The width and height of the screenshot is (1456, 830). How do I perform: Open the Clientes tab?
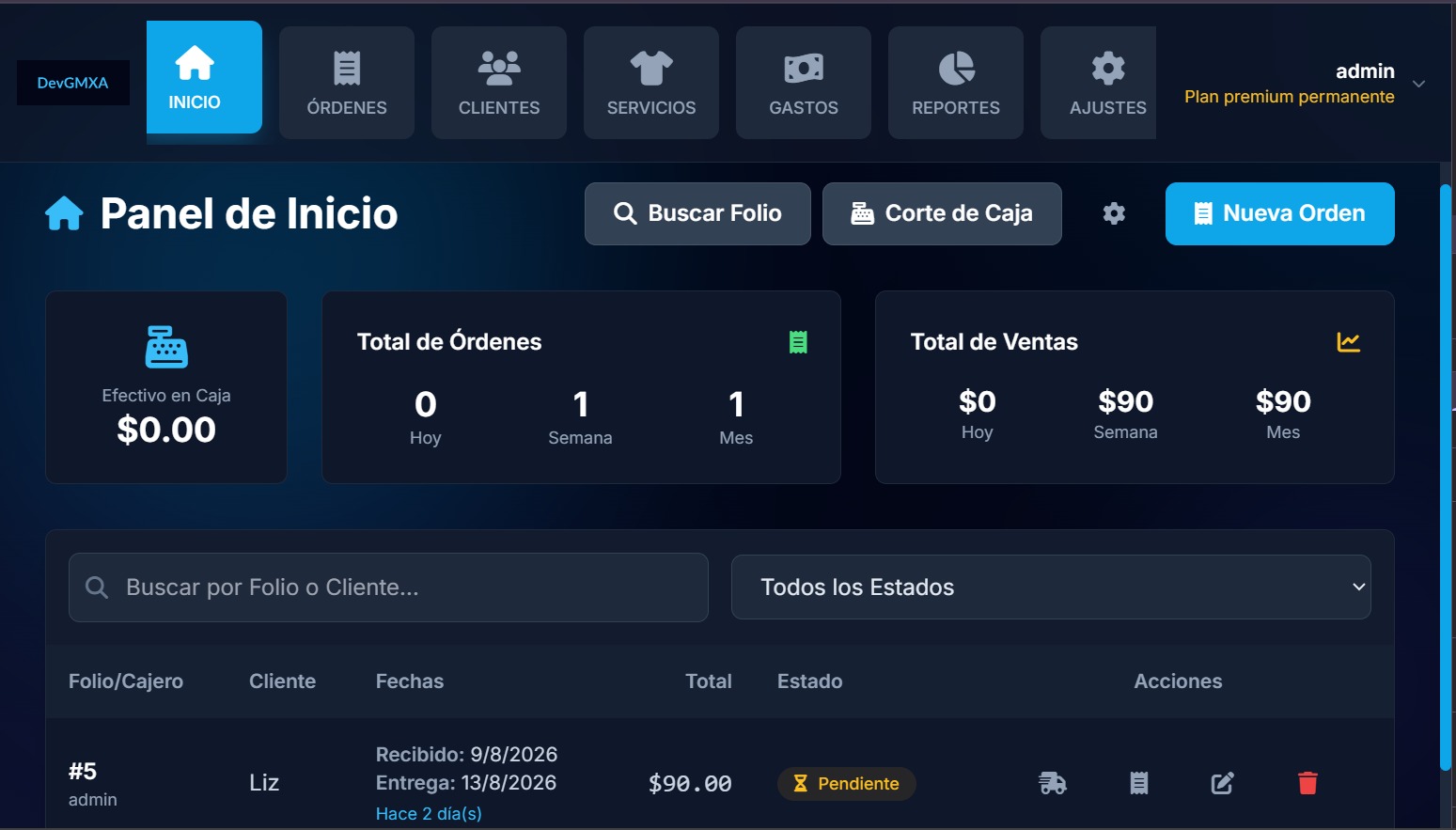499,83
